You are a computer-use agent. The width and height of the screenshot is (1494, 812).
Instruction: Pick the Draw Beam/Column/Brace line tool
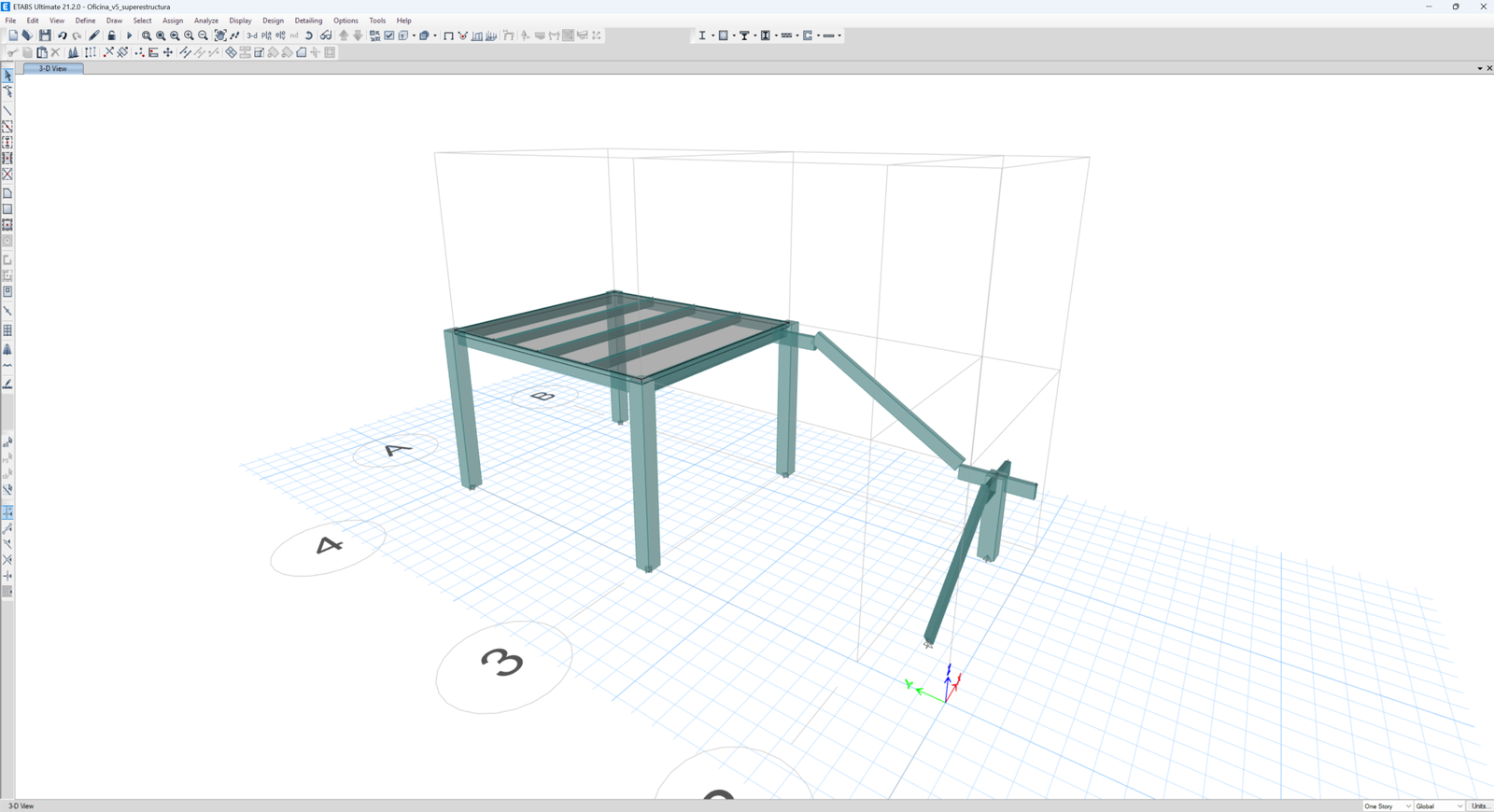click(x=7, y=111)
